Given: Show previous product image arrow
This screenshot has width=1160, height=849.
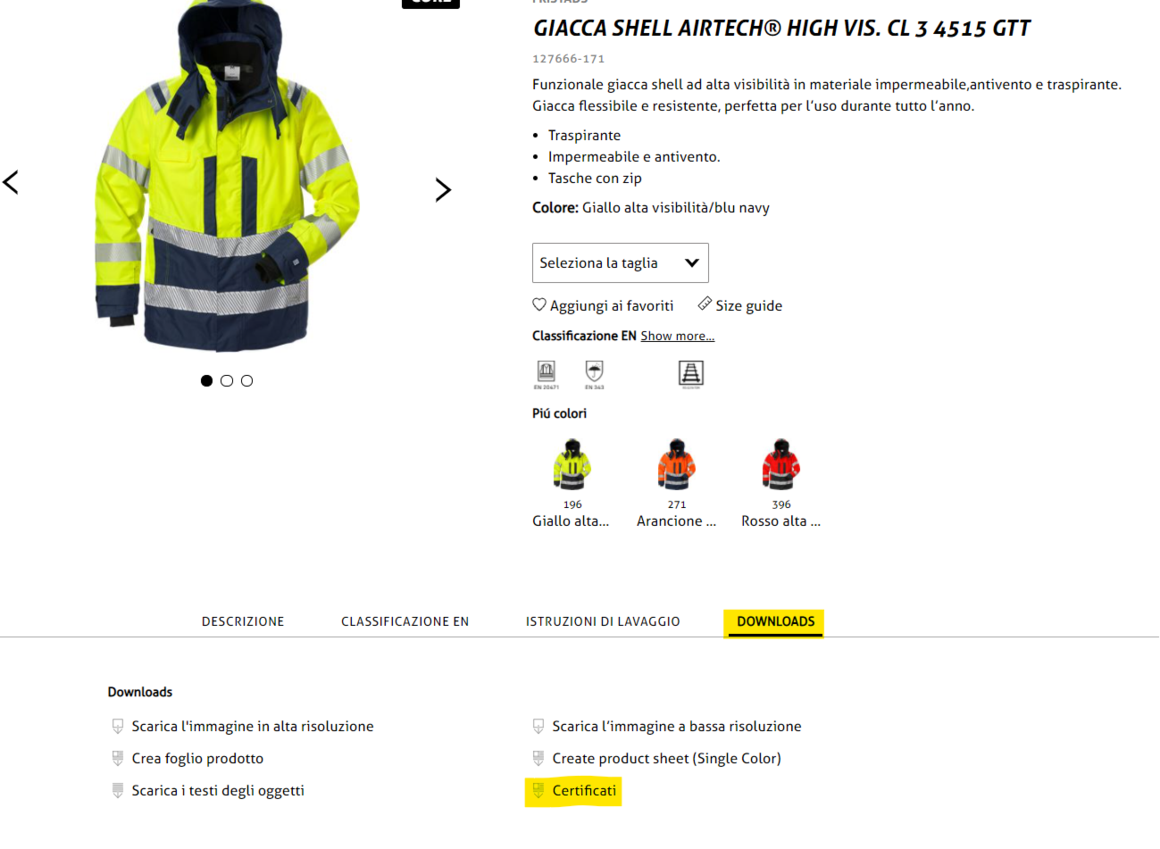Looking at the screenshot, I should [10, 183].
